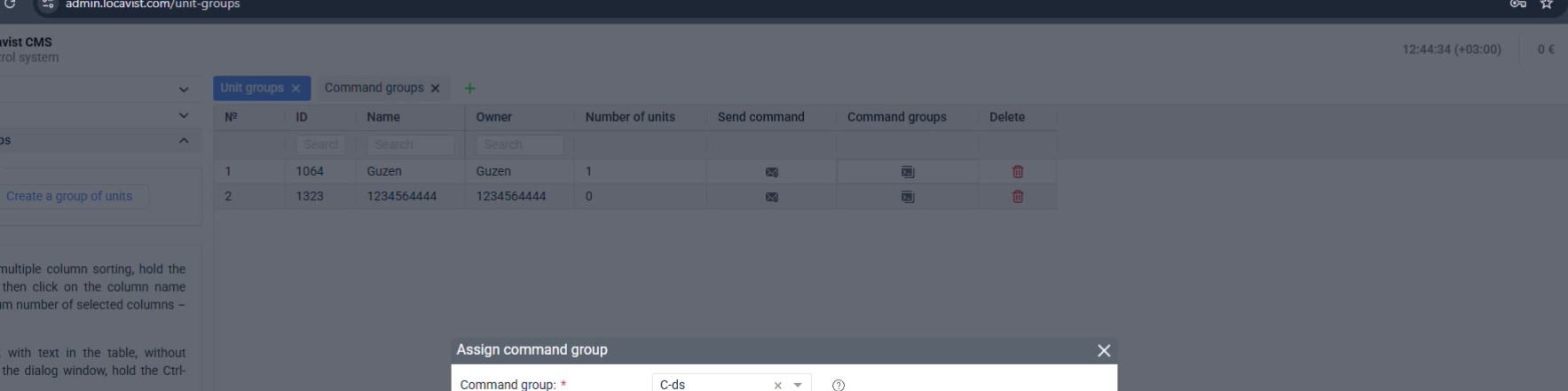The width and height of the screenshot is (1568, 391).
Task: Open the Command group dropdown arrow
Action: [x=798, y=385]
